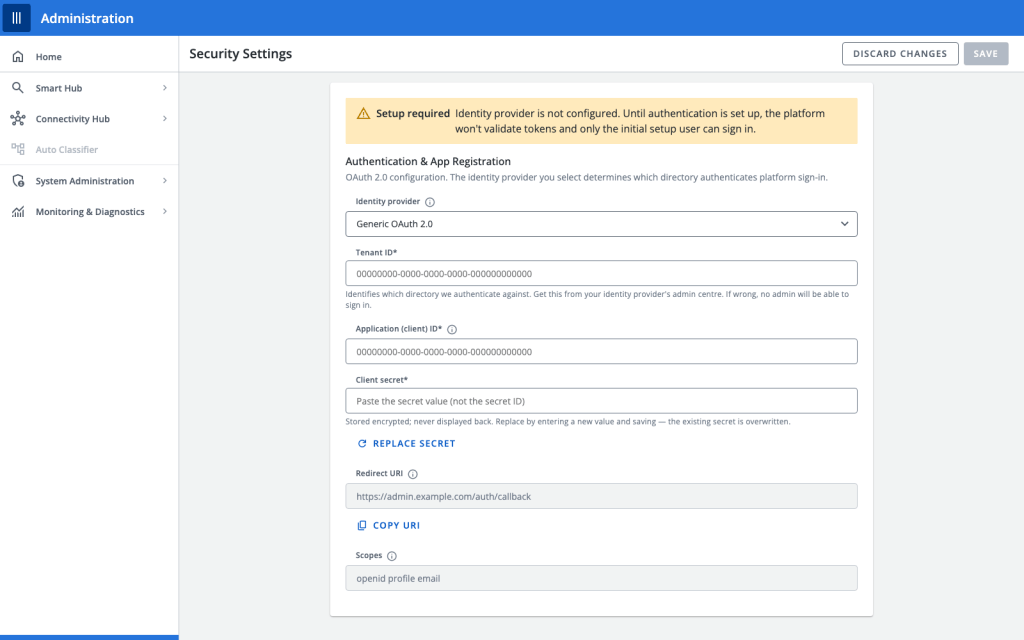1024x640 pixels.
Task: Click the Discard Changes button
Action: click(x=900, y=54)
